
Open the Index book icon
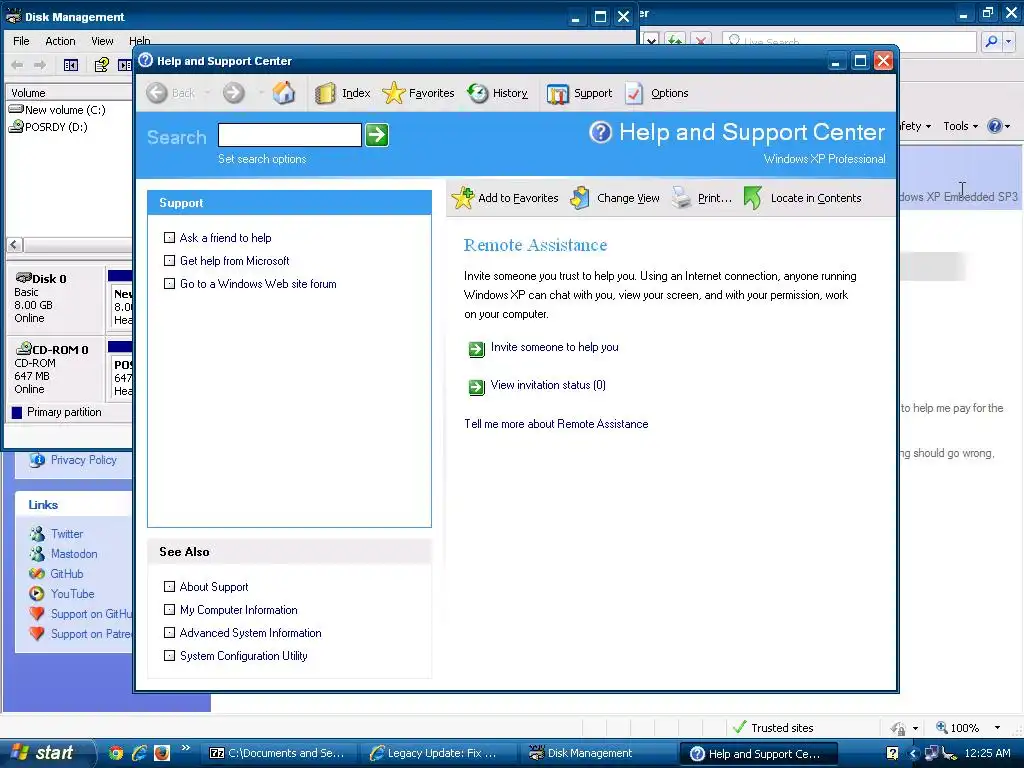[x=325, y=93]
